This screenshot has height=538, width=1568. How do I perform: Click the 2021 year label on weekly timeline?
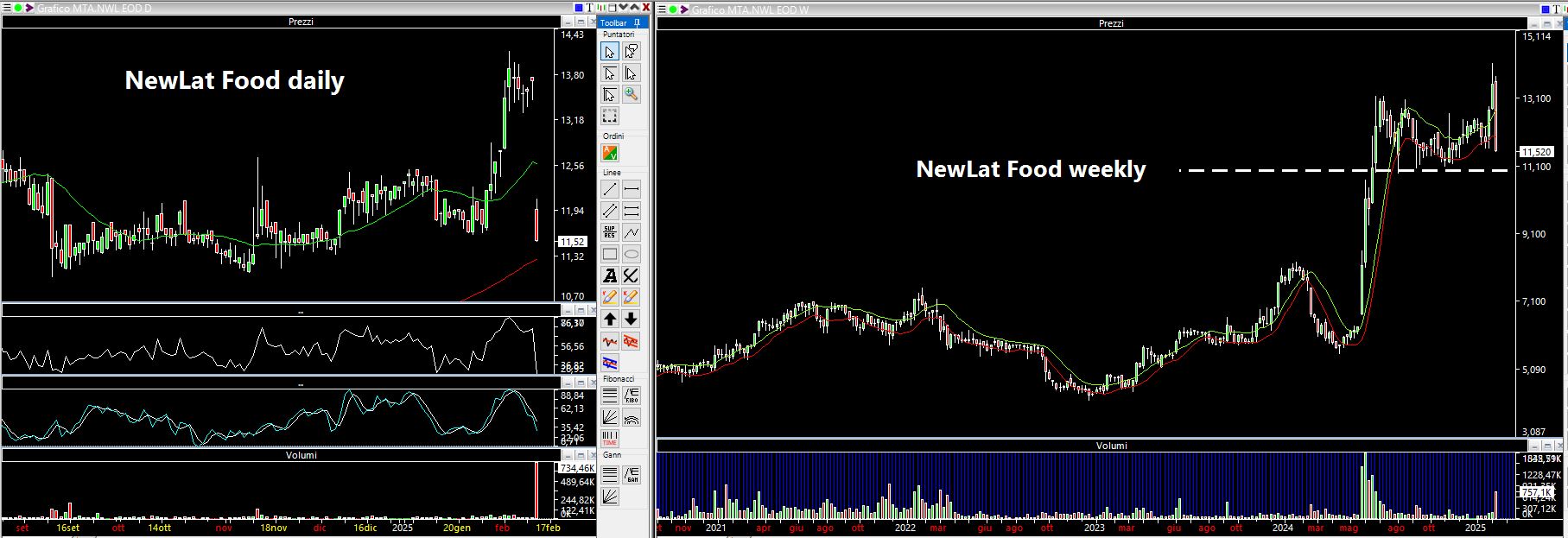(715, 528)
